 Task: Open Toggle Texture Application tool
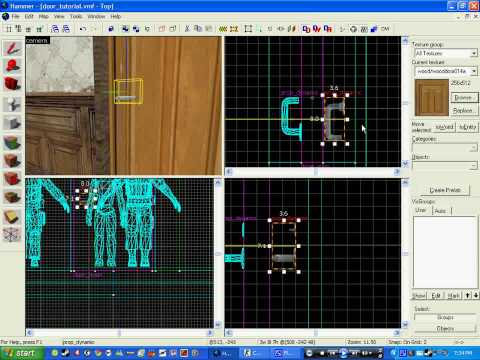click(12, 143)
